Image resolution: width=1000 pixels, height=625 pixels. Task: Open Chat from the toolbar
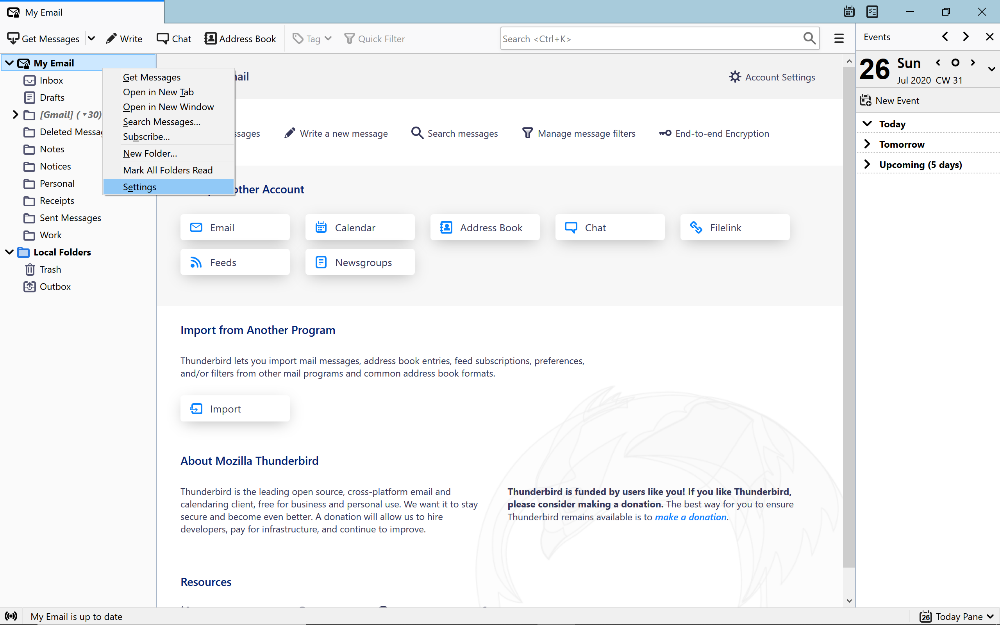point(173,38)
